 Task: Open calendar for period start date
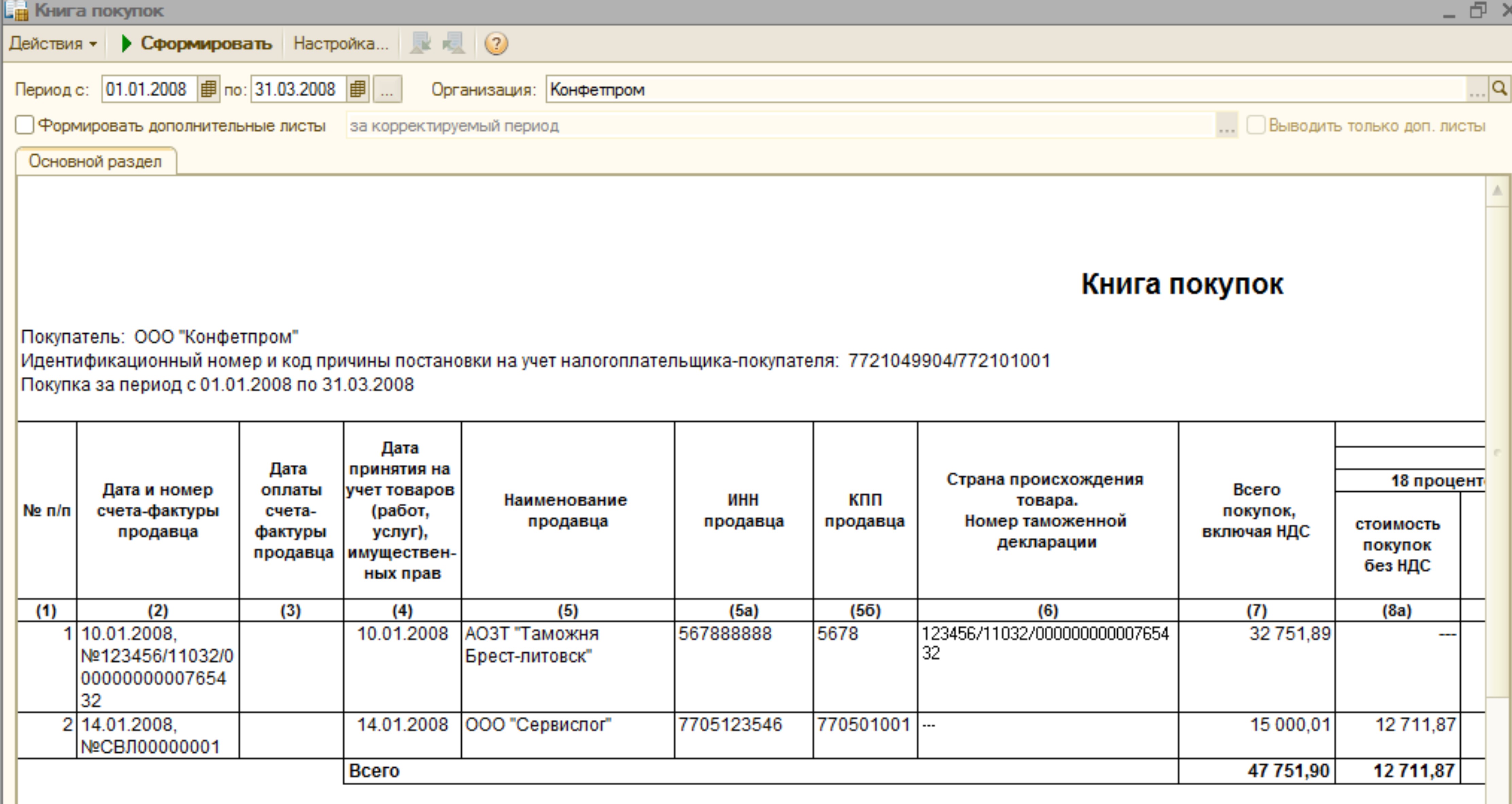[x=208, y=90]
